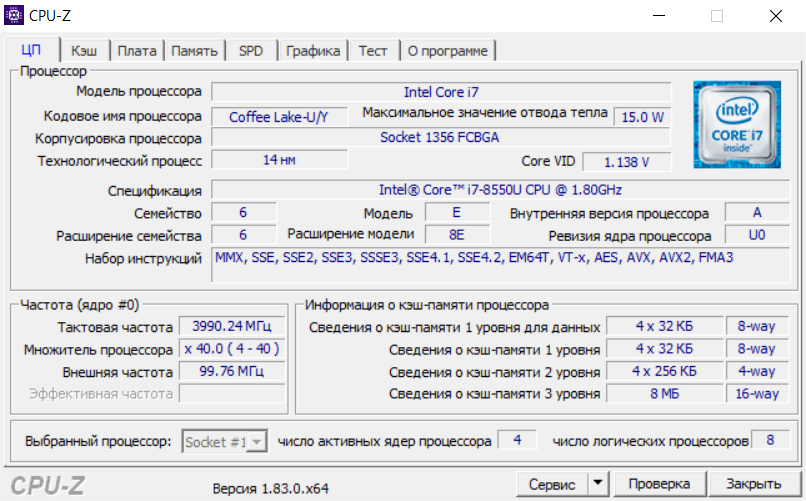806x501 pixels.
Task: Click the Внутренняя версия процессора value A
Action: (757, 212)
